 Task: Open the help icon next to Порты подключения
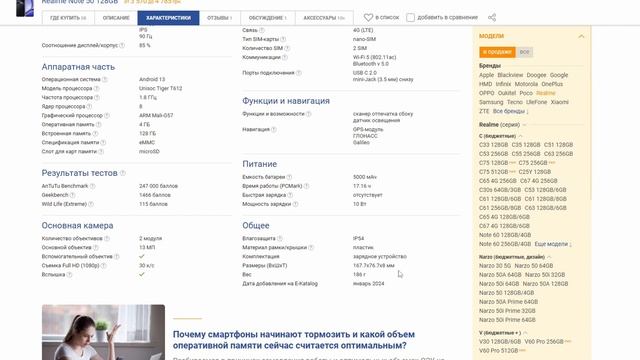click(x=299, y=73)
